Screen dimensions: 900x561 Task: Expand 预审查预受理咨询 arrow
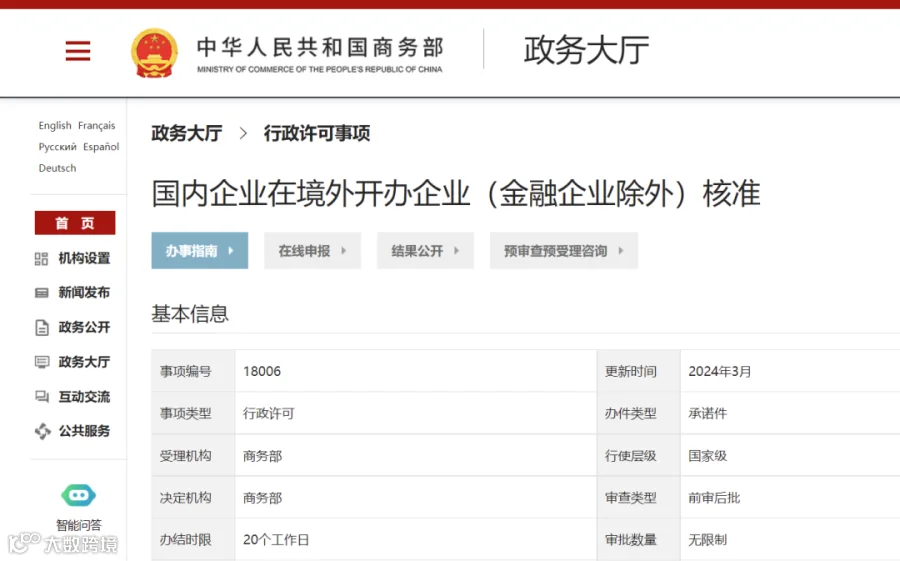[621, 250]
